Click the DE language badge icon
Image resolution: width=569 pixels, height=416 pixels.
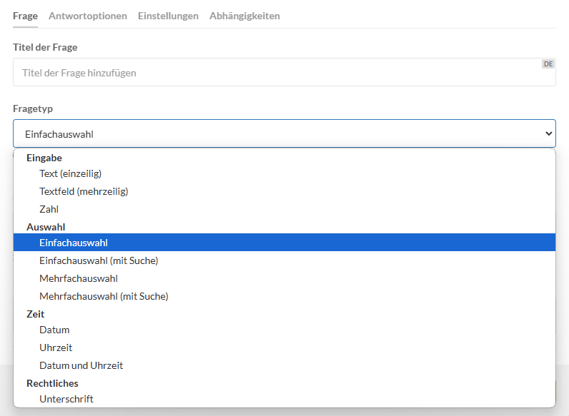(548, 64)
